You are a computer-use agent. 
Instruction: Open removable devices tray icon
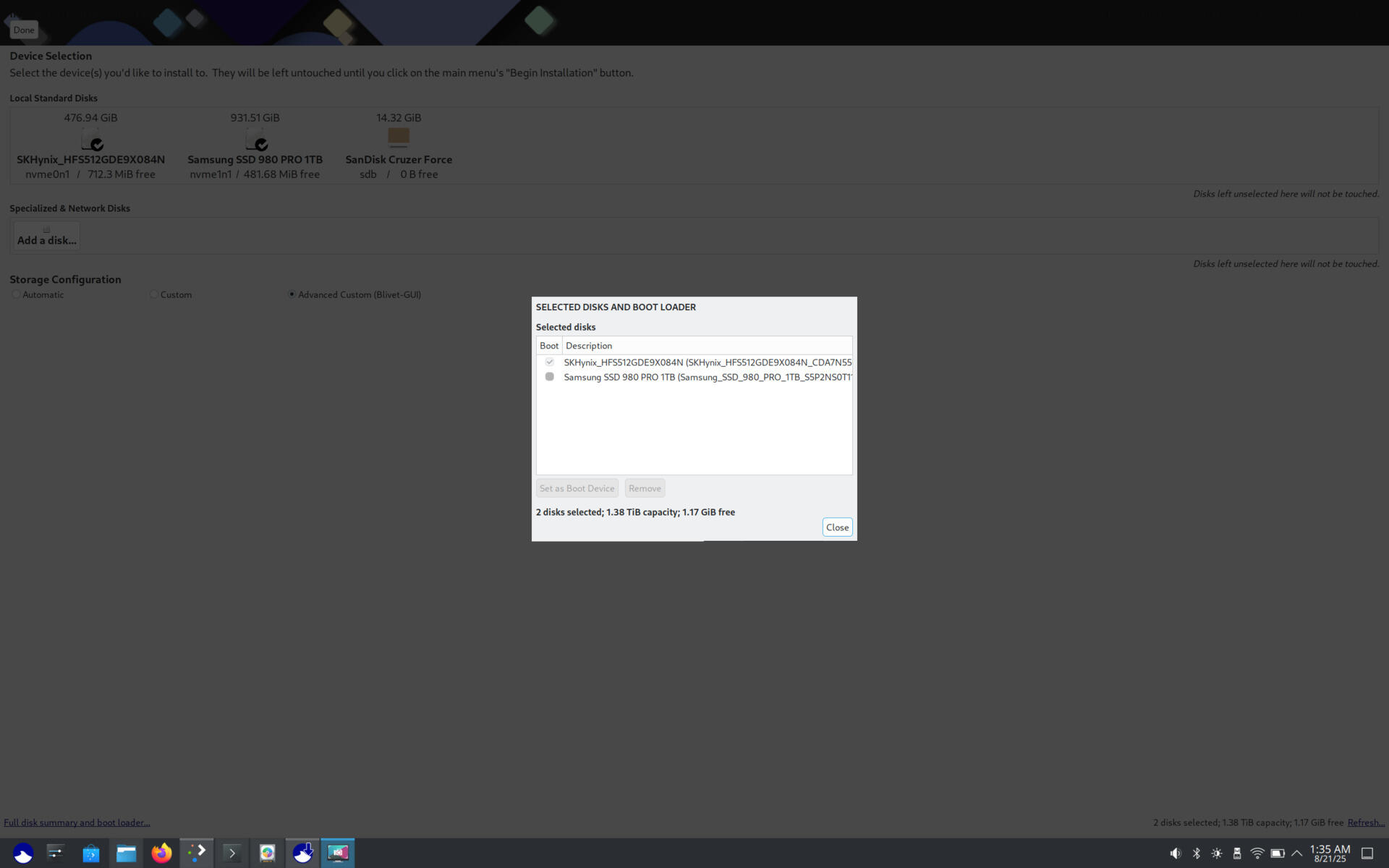[x=1237, y=854]
